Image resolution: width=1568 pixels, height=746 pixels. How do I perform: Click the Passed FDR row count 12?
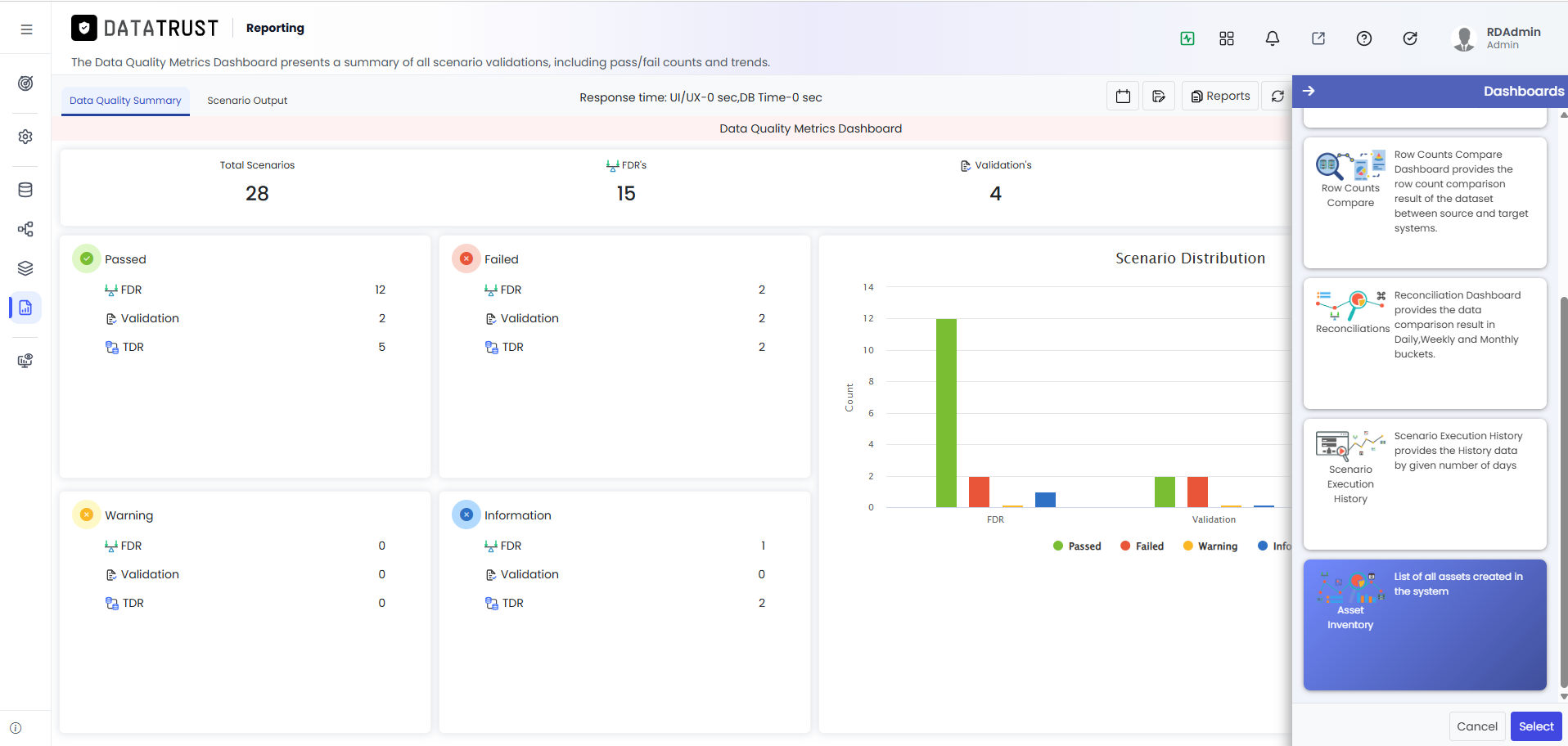point(380,290)
